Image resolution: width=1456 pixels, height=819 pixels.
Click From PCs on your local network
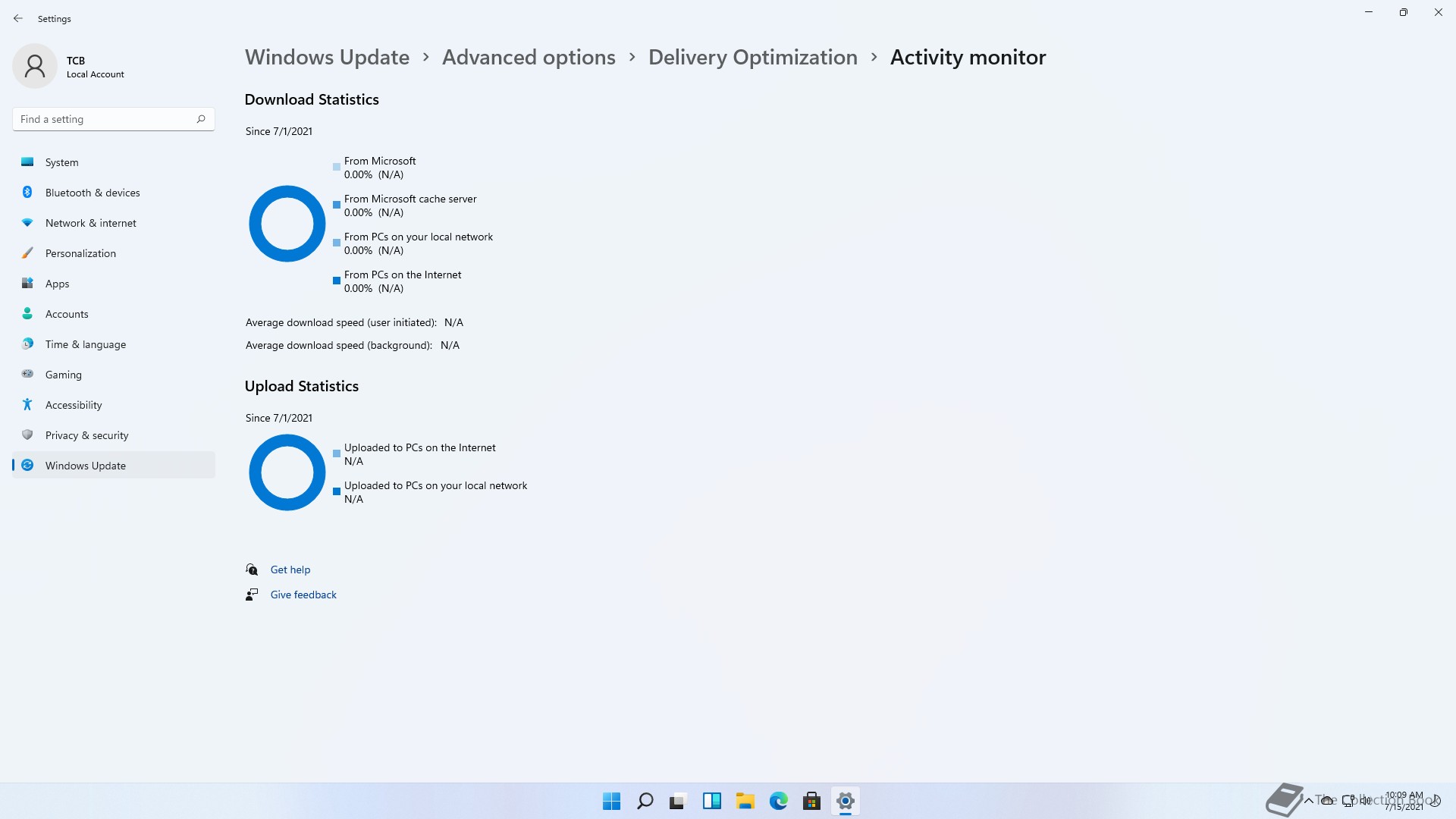coord(419,237)
